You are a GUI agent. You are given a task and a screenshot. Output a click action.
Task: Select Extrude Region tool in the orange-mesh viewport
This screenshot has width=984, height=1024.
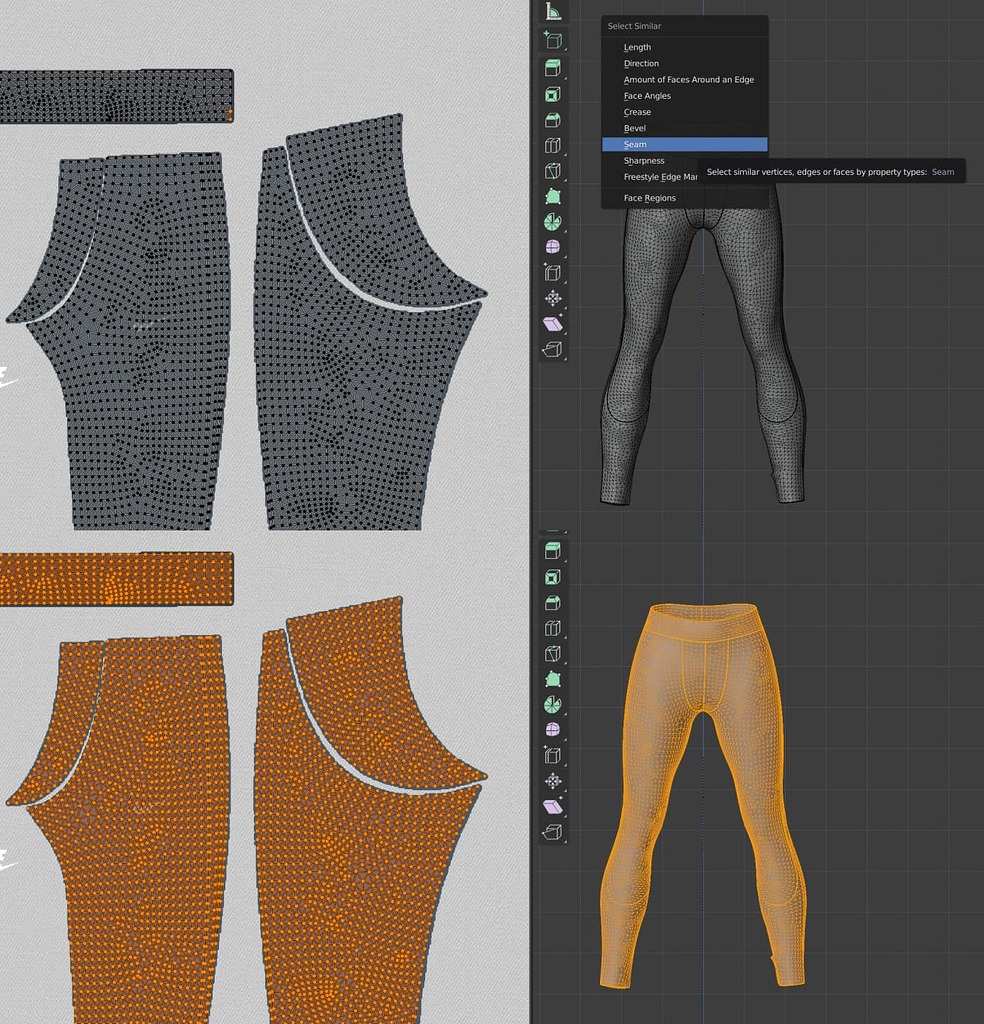point(553,551)
